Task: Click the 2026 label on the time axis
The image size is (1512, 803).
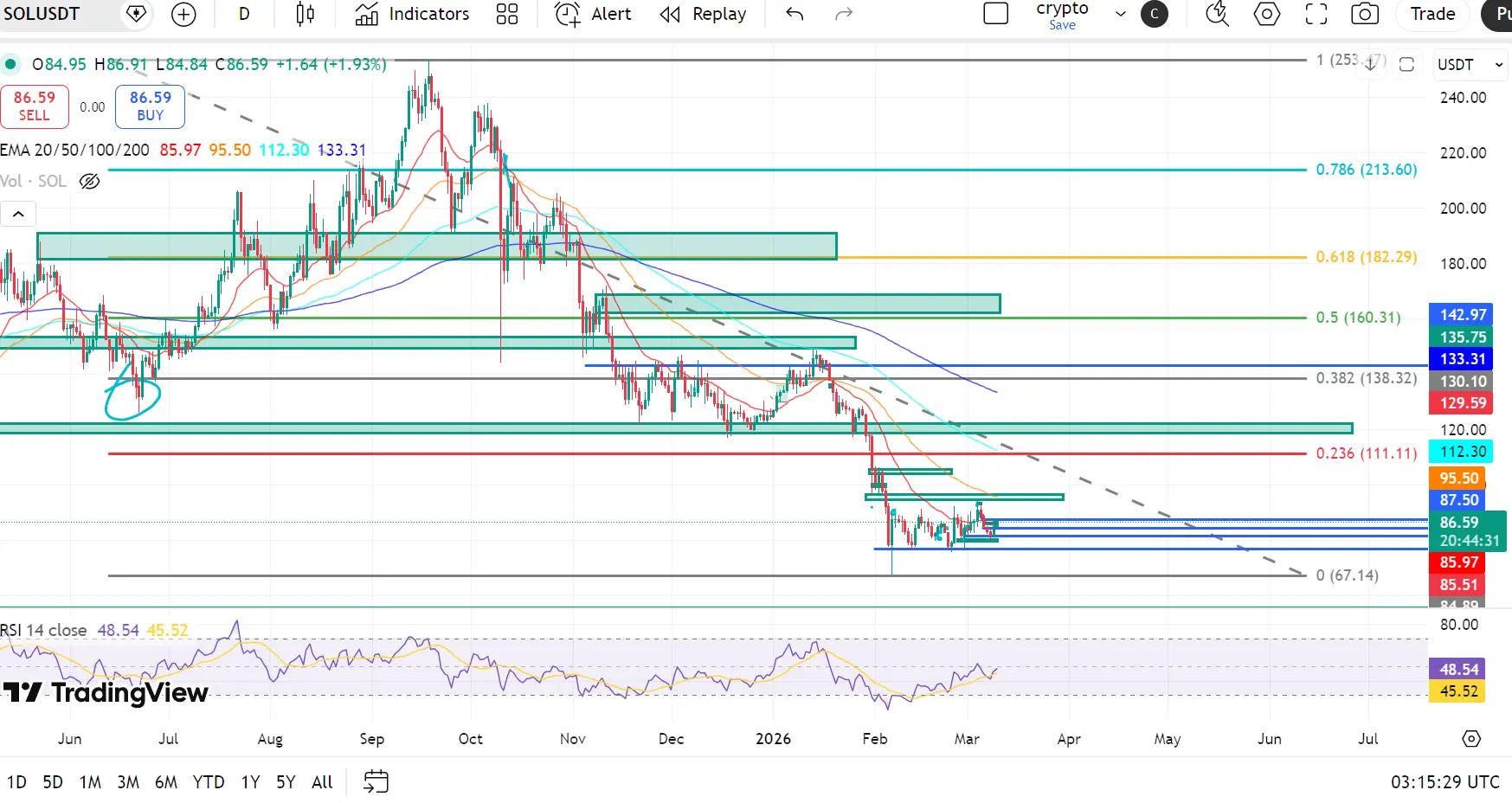Action: click(773, 739)
